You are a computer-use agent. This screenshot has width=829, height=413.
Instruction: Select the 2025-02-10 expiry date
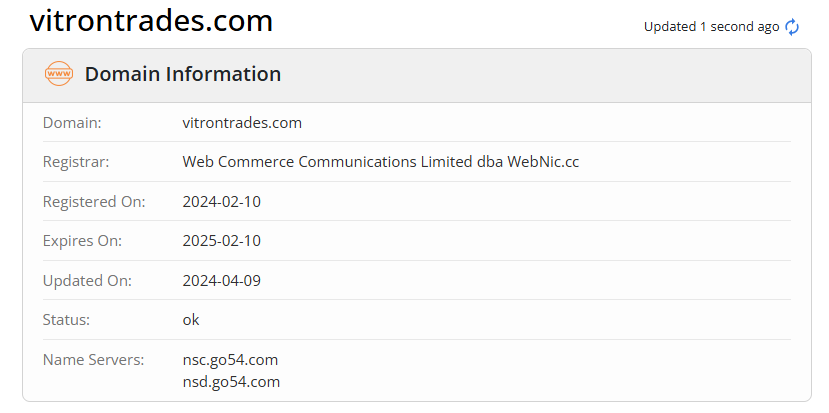pyautogui.click(x=221, y=241)
